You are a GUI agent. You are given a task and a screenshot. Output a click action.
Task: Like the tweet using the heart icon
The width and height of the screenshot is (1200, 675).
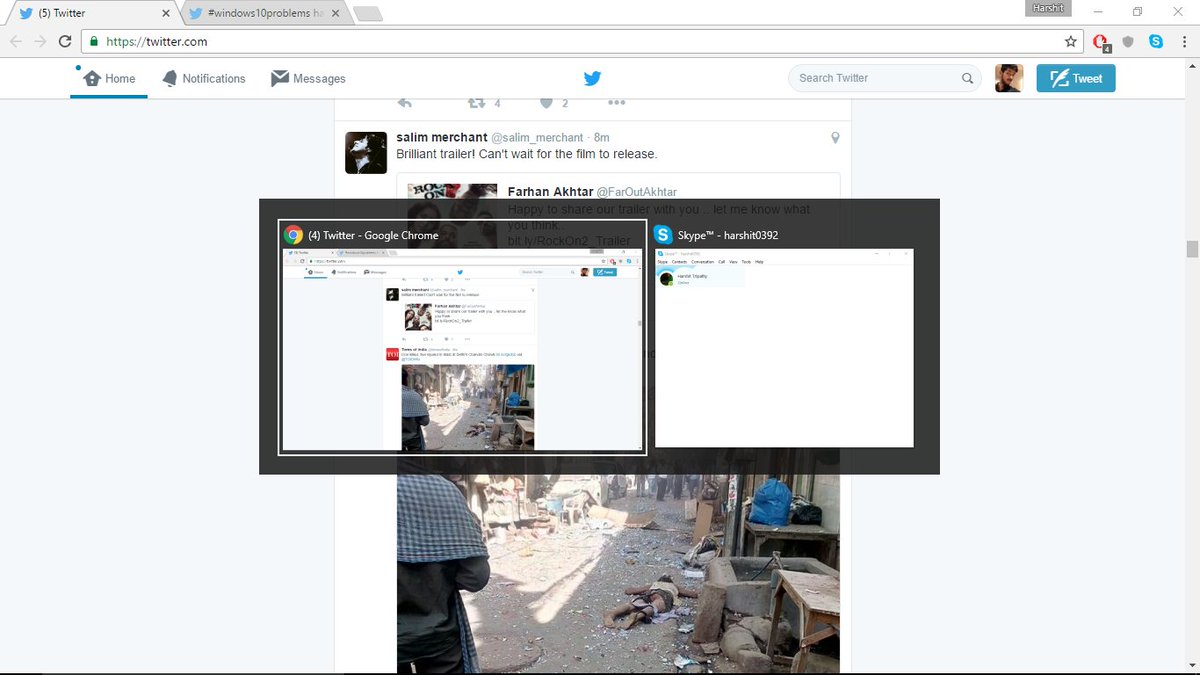tap(548, 102)
